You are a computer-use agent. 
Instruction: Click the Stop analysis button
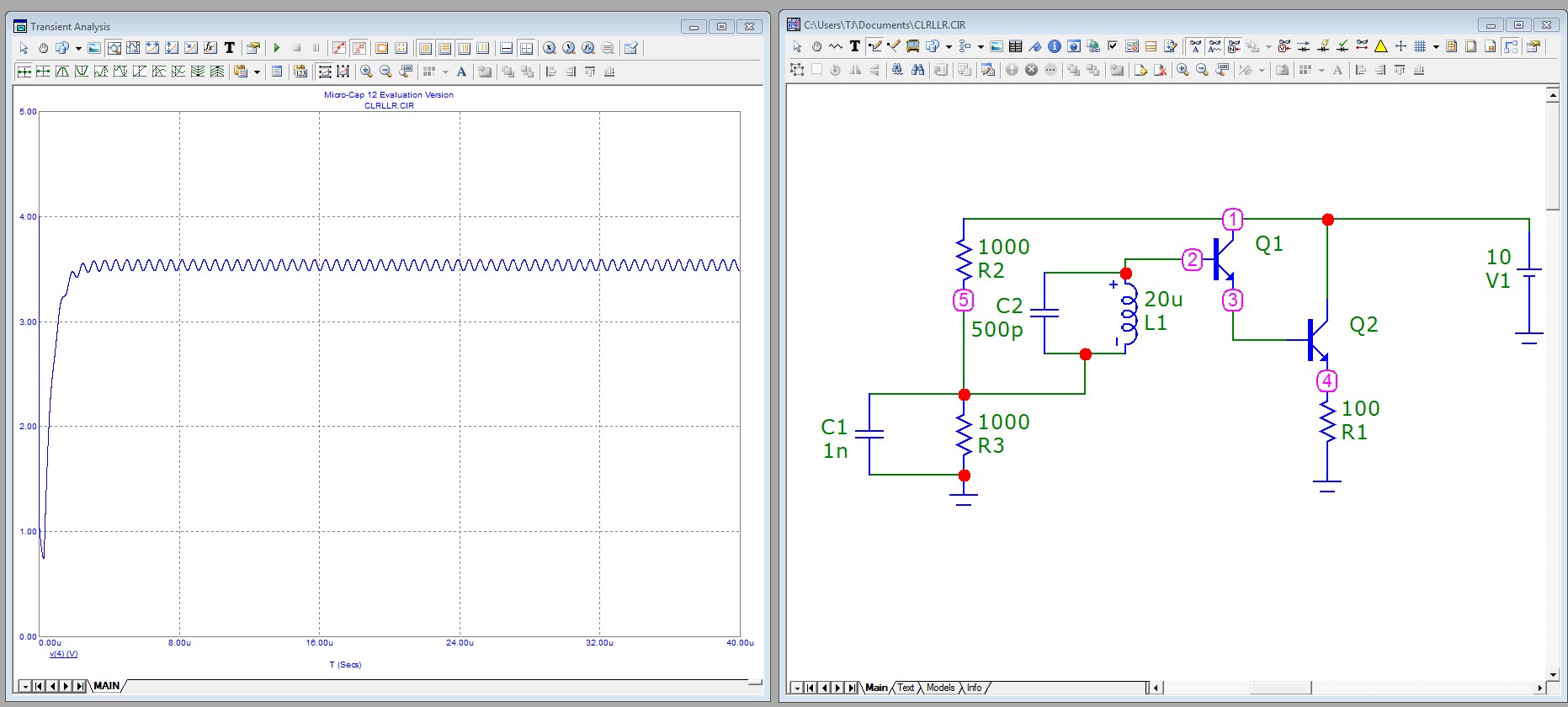point(297,48)
